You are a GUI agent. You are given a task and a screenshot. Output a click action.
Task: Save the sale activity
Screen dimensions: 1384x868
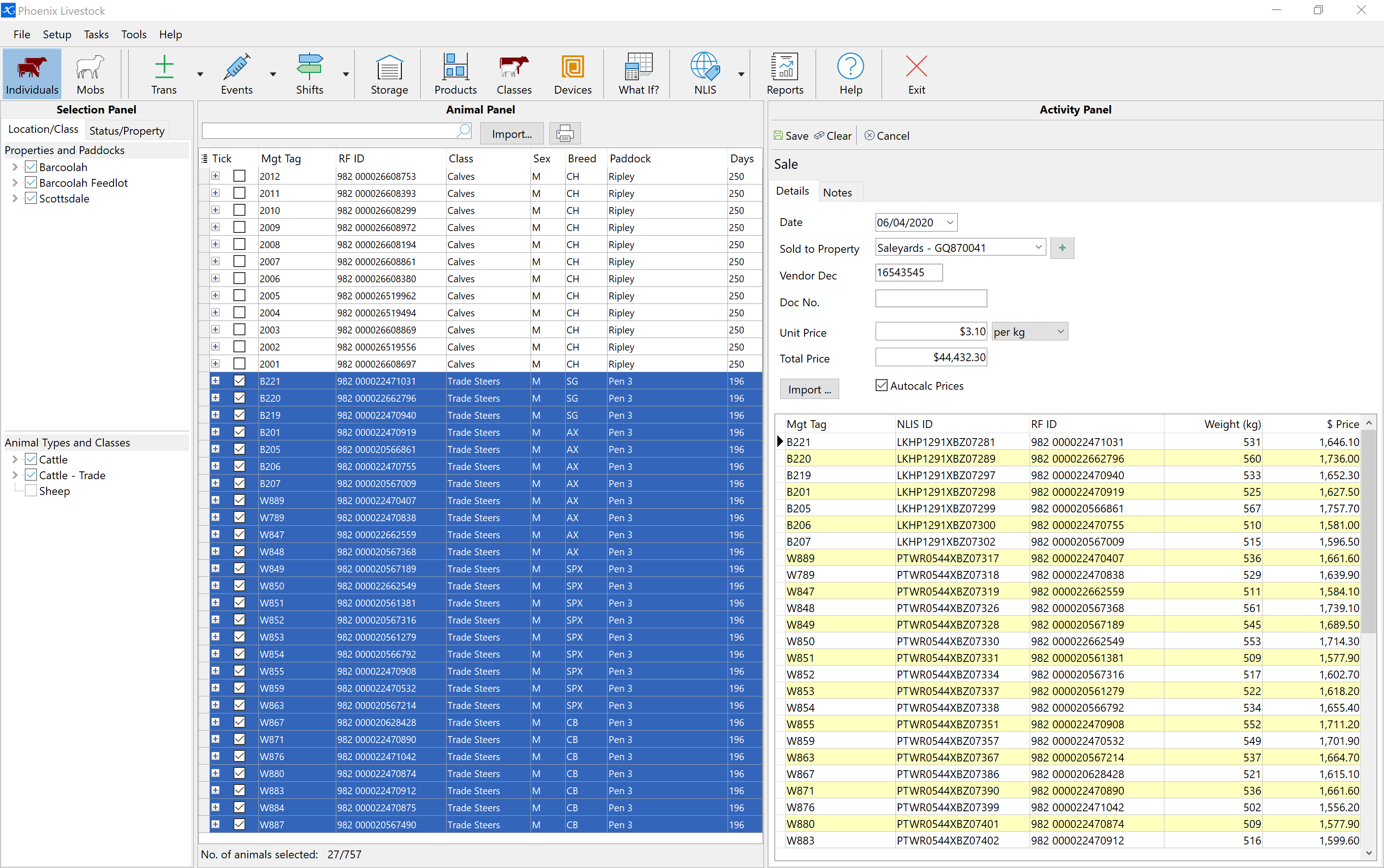pos(791,136)
